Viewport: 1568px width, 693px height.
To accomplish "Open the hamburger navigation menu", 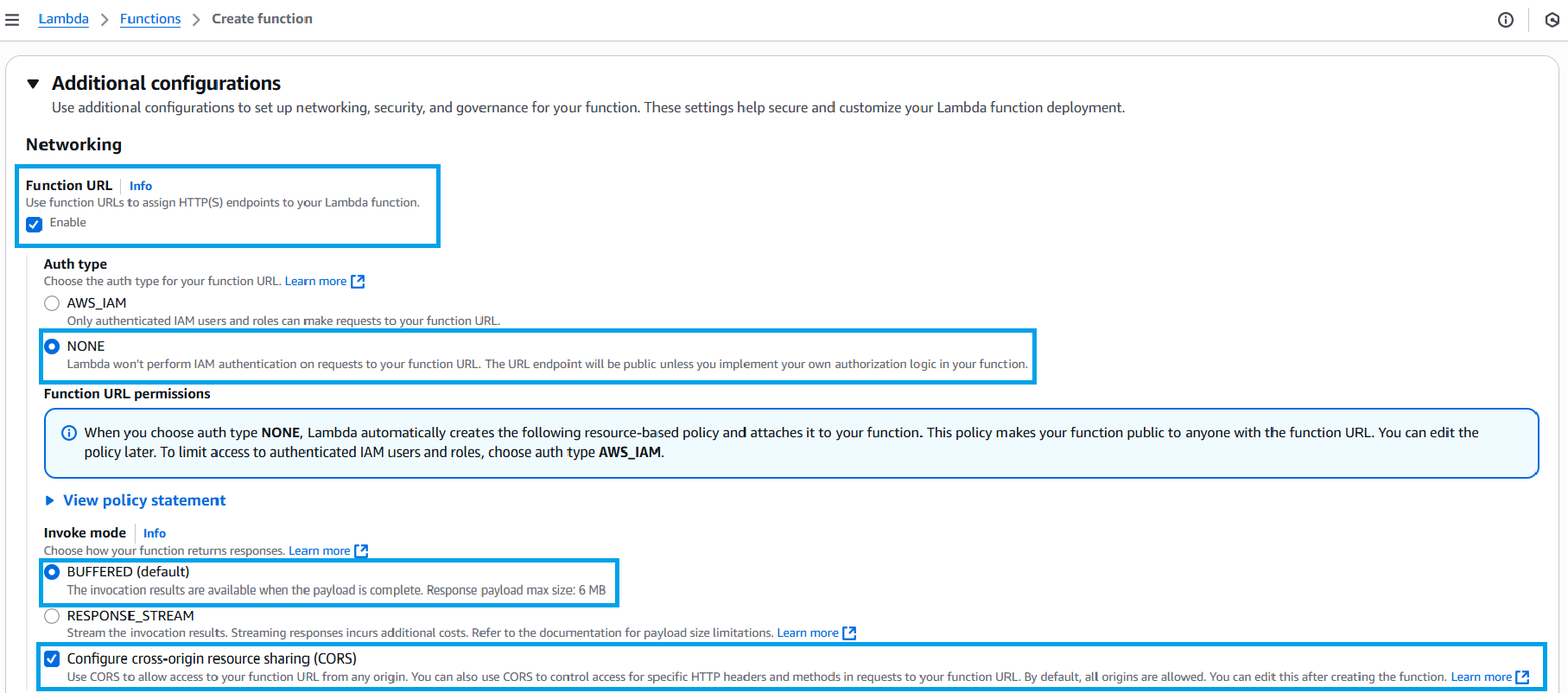I will click(12, 20).
